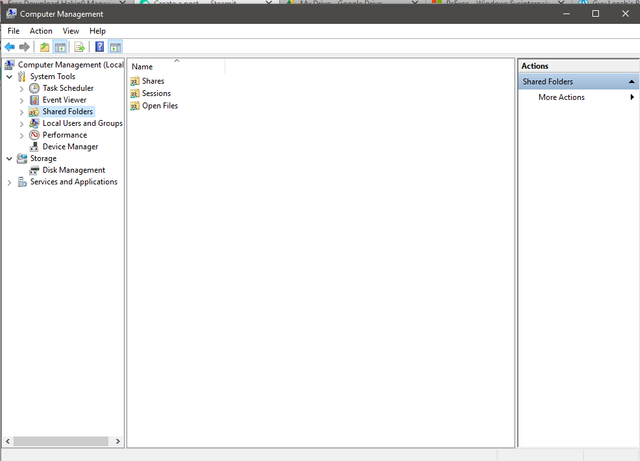Screen dimensions: 640x461
Task: Select Task Scheduler label in tree
Action: pyautogui.click(x=68, y=88)
